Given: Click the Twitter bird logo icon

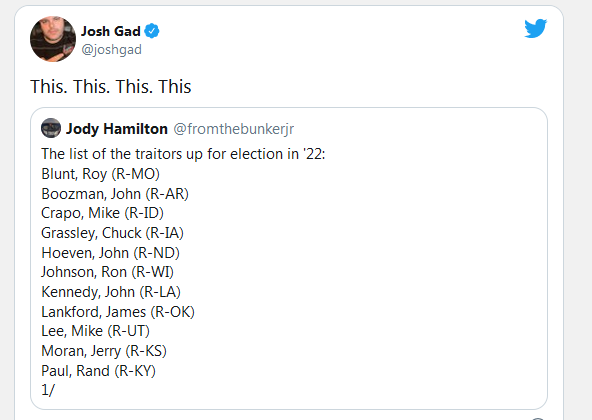Looking at the screenshot, I should (535, 28).
